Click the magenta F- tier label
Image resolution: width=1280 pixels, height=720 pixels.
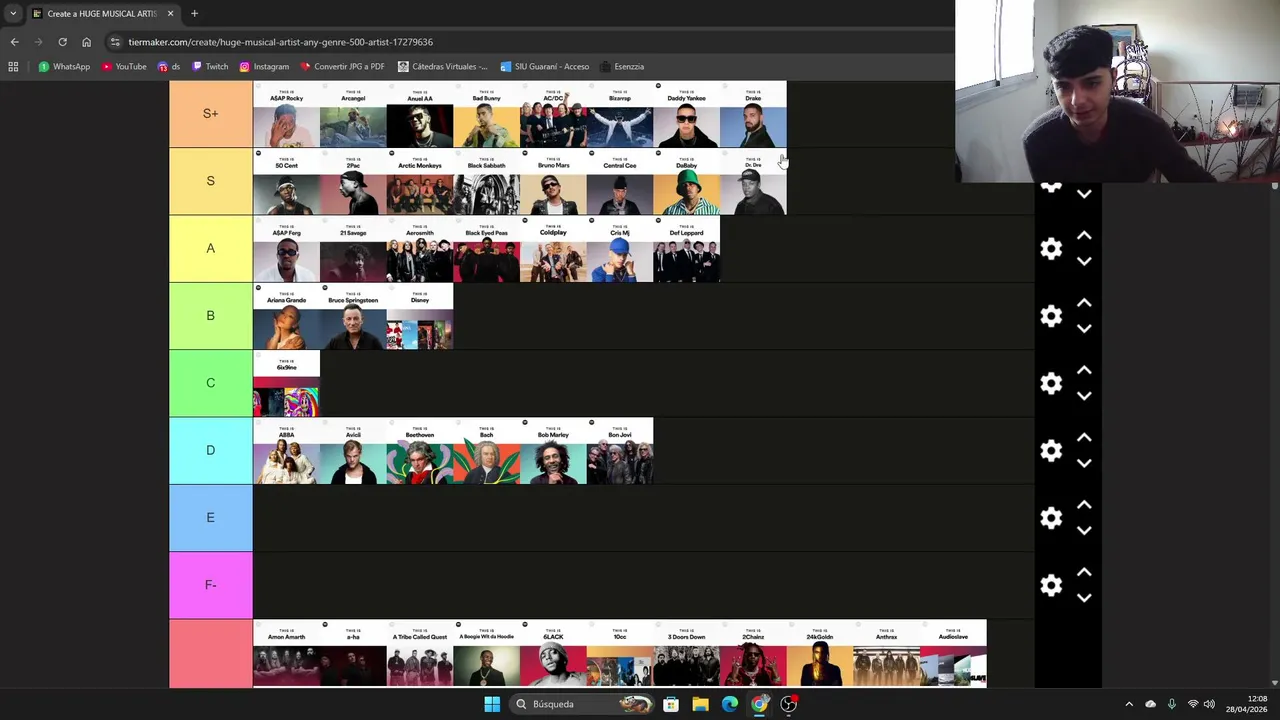210,585
